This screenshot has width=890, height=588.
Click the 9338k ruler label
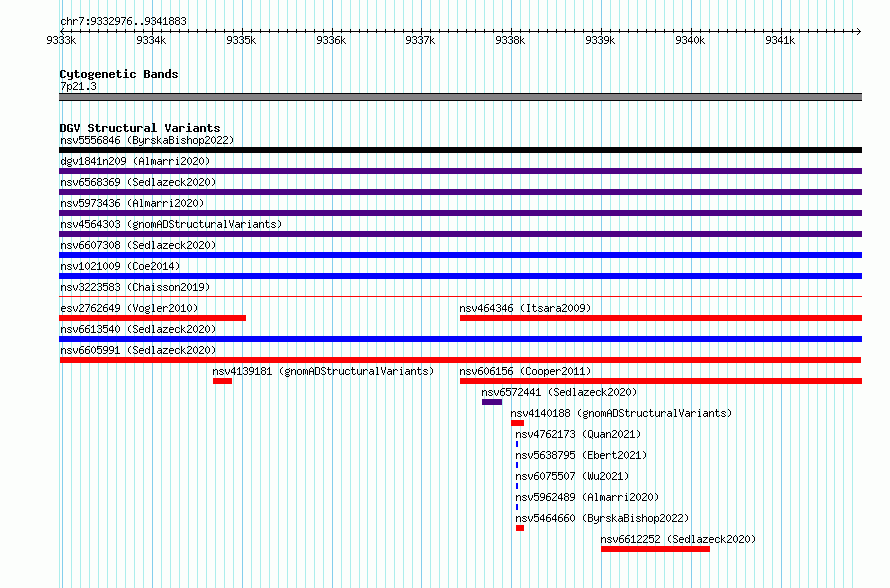510,40
